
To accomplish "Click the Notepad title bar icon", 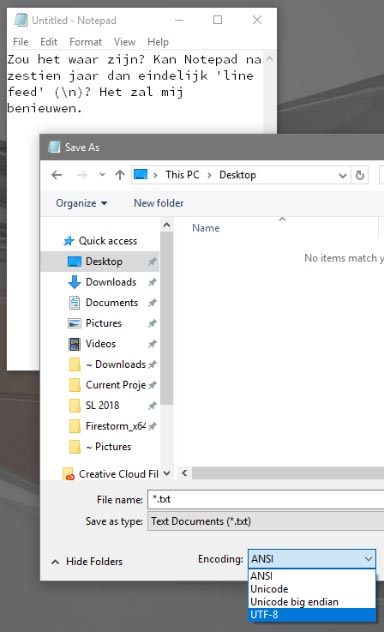I will pyautogui.click(x=21, y=20).
